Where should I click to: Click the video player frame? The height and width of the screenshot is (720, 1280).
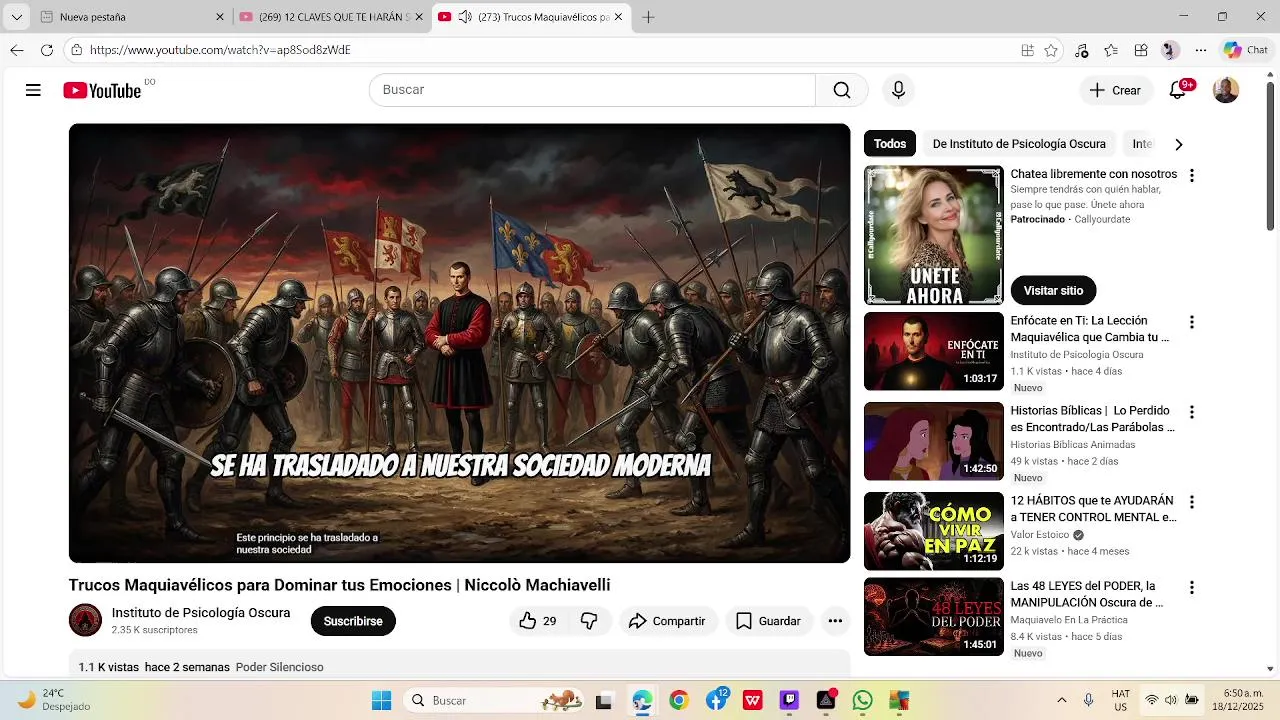pos(459,343)
